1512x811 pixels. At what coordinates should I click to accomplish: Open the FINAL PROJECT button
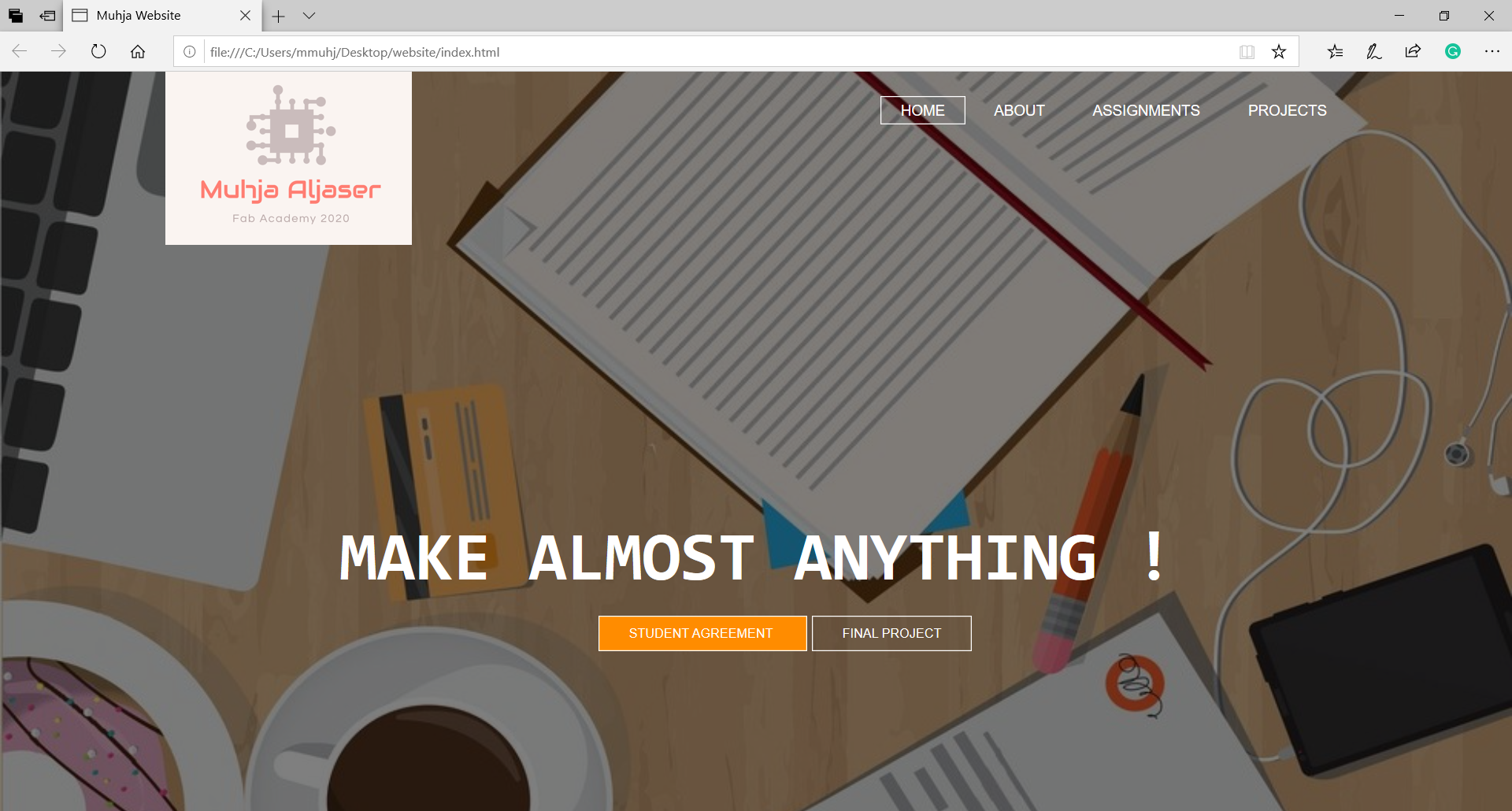[891, 633]
